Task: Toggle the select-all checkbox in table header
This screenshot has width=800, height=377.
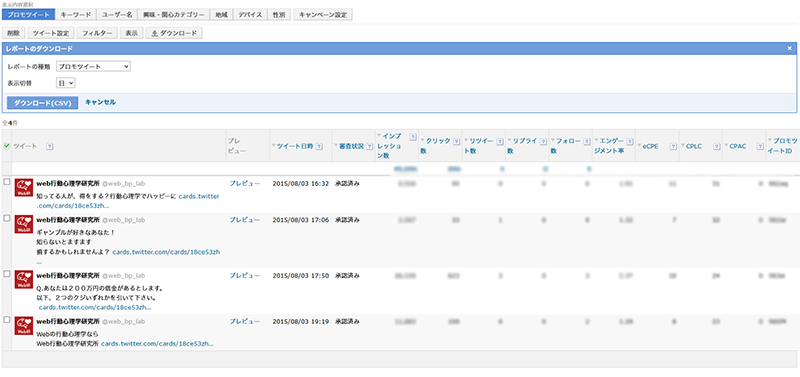Action: pyautogui.click(x=7, y=146)
